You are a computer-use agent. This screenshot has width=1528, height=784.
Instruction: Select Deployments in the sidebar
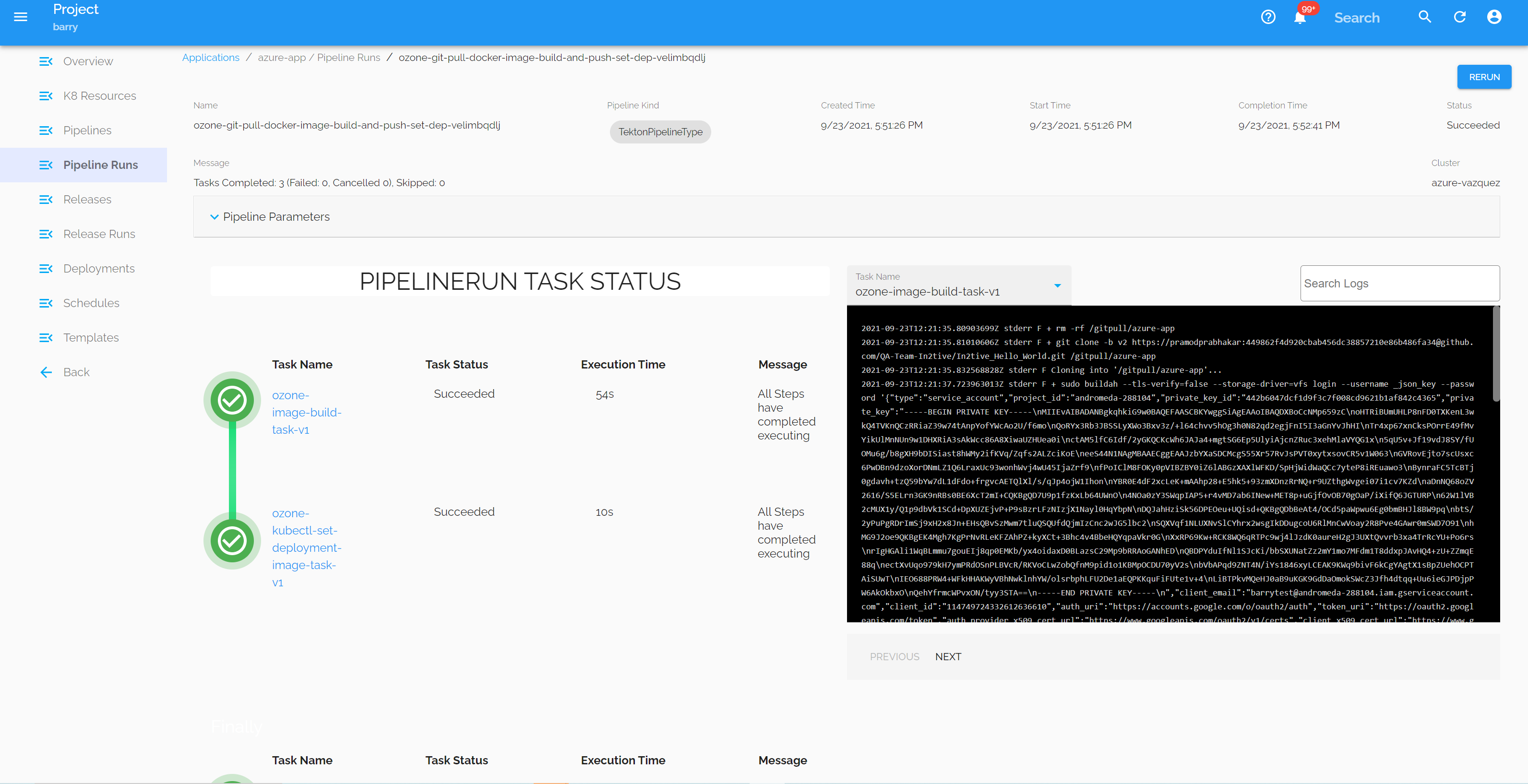[x=98, y=269]
